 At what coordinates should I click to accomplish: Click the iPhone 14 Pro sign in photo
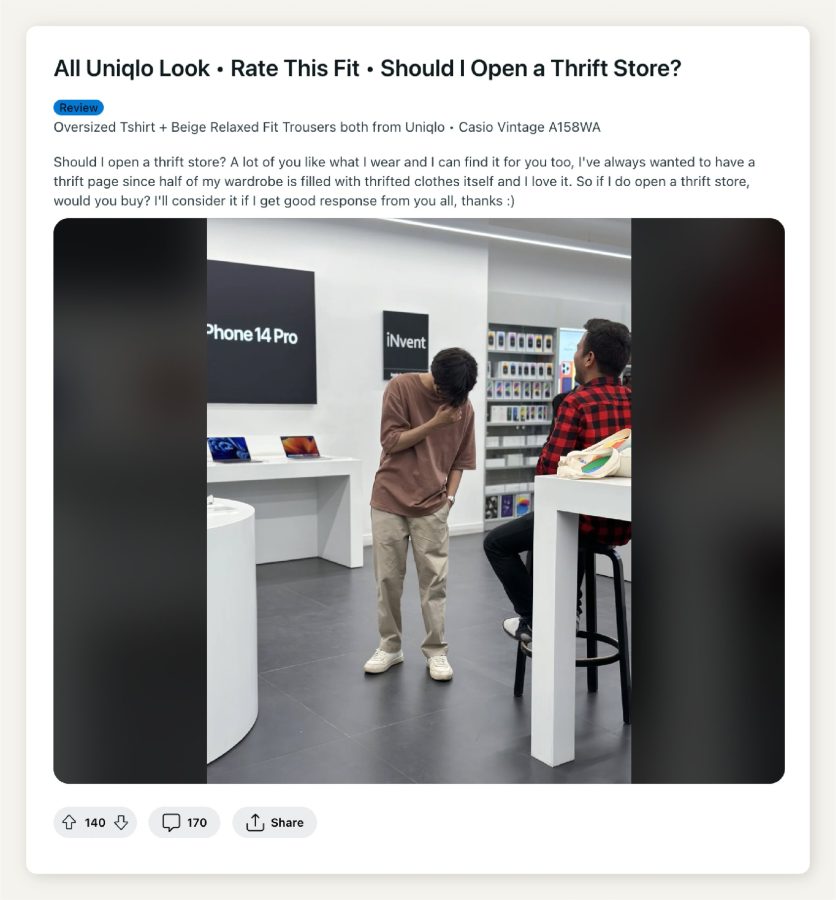pos(261,332)
